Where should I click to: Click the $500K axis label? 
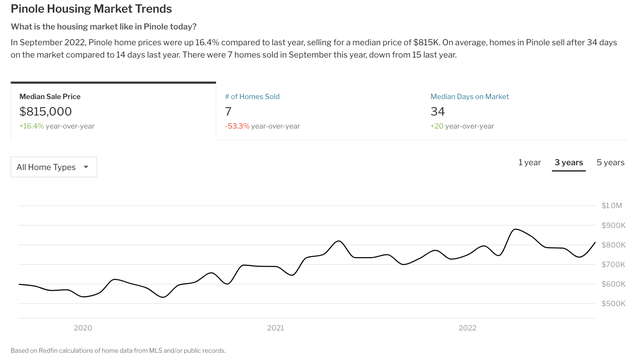tap(613, 303)
